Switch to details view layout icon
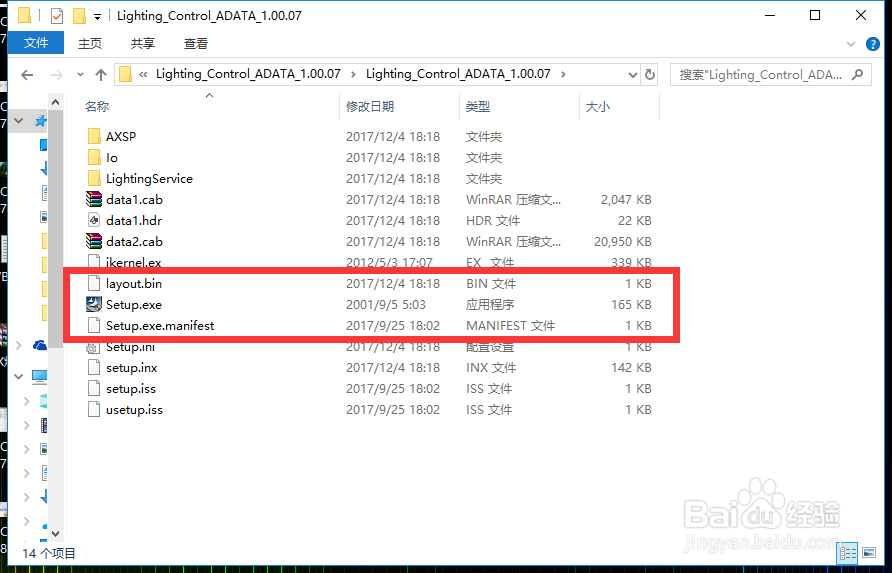 click(848, 553)
